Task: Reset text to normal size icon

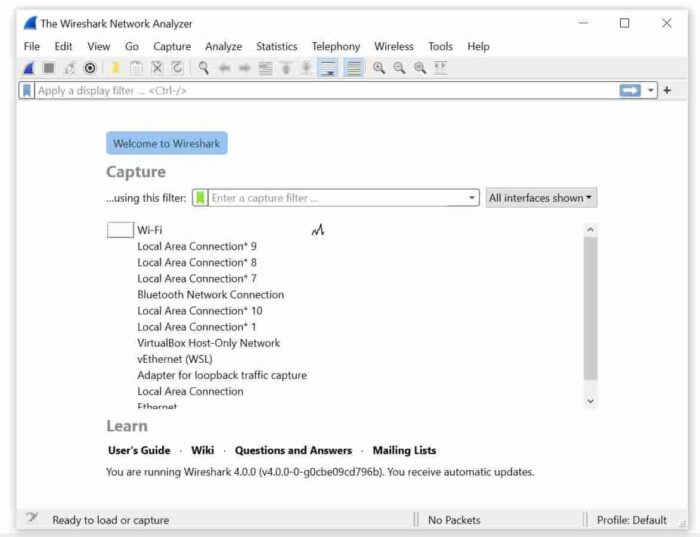Action: click(x=420, y=68)
